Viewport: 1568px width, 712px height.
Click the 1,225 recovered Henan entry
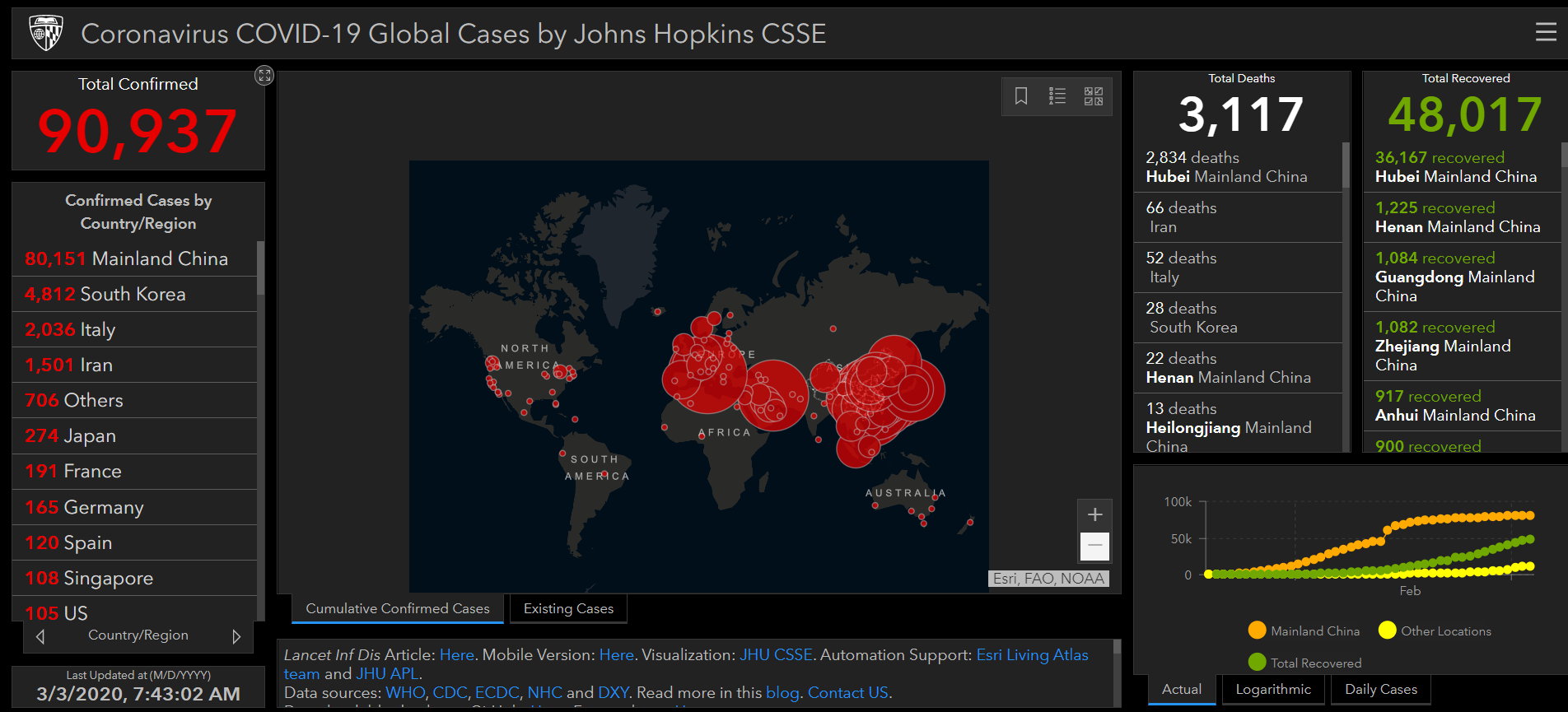coord(1462,217)
